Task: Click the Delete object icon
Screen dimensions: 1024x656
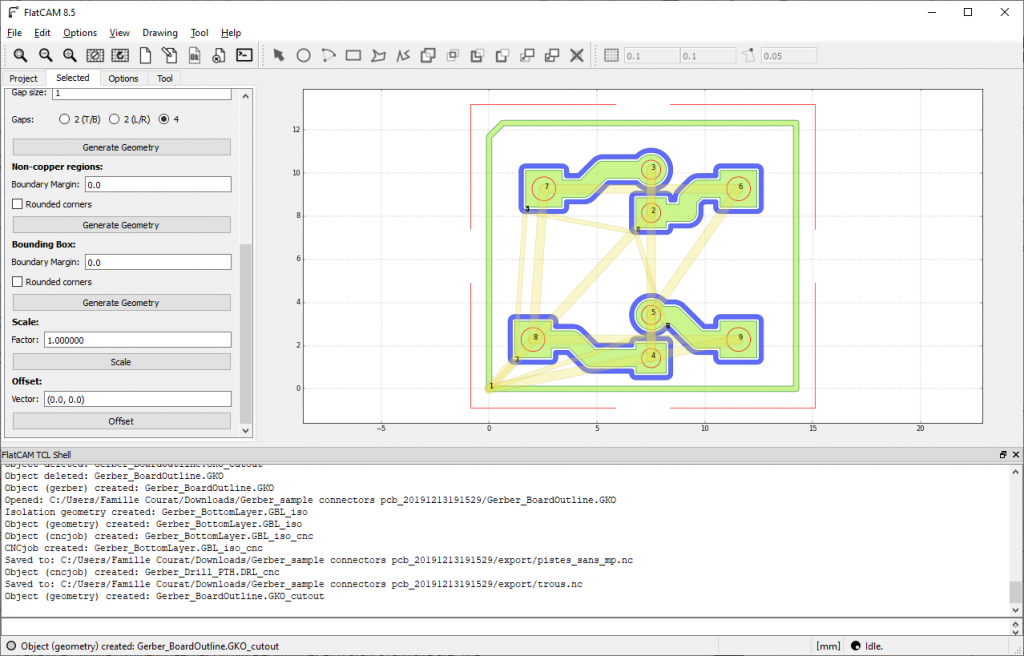Action: [219, 56]
